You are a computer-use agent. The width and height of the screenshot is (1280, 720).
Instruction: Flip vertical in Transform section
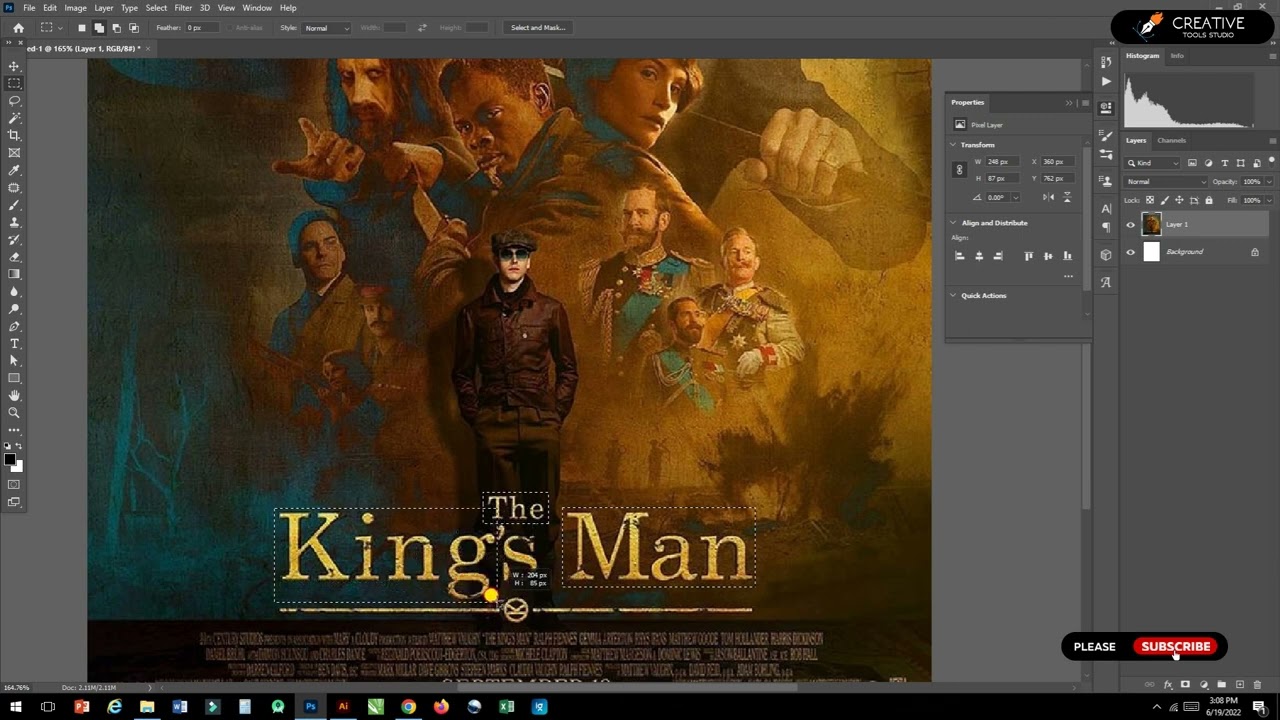(1067, 197)
